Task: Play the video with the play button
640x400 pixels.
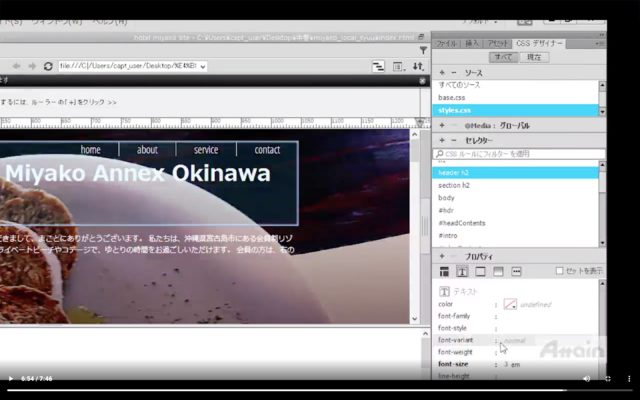Action: click(11, 379)
